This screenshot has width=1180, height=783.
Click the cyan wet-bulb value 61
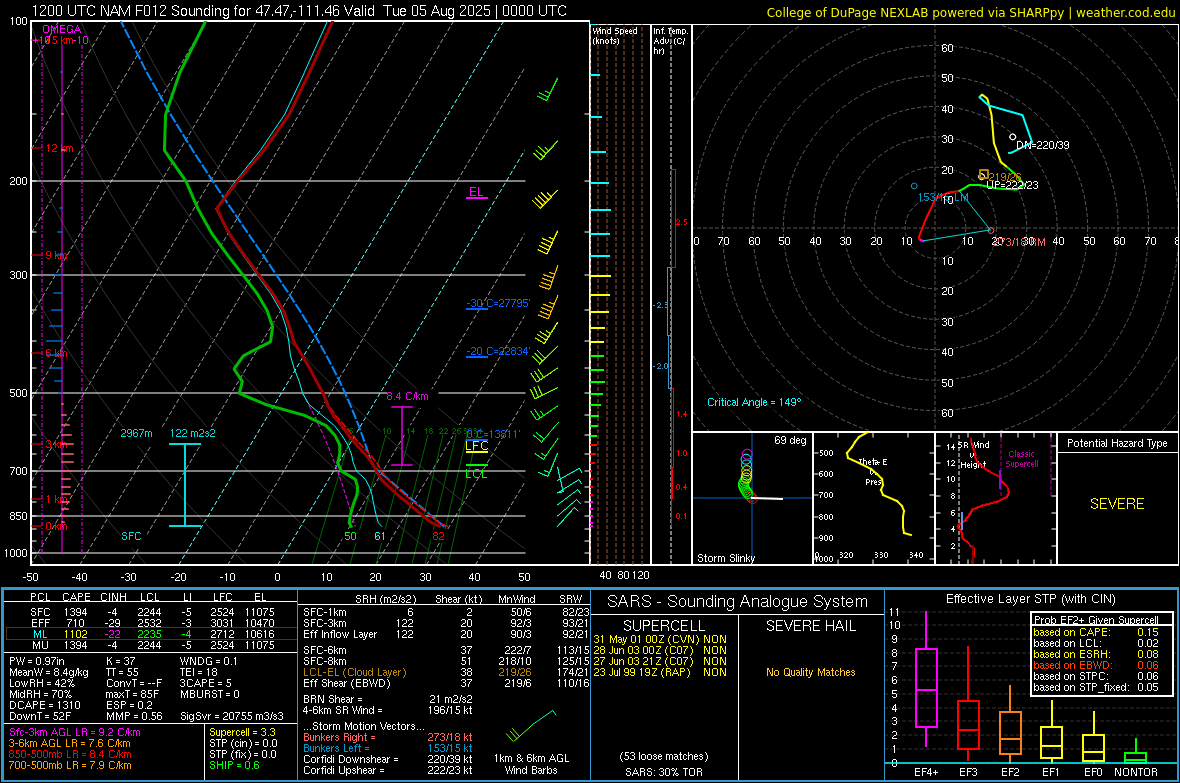pos(379,536)
